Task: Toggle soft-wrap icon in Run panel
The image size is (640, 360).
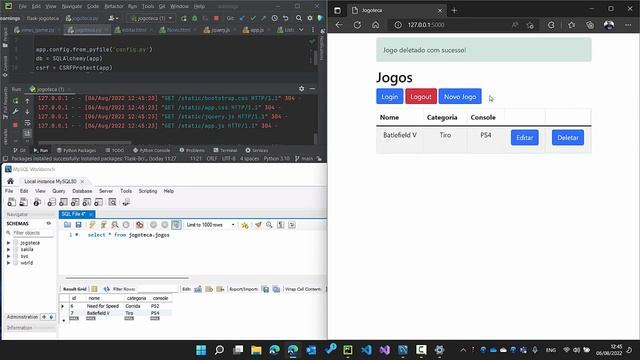Action: [27, 123]
